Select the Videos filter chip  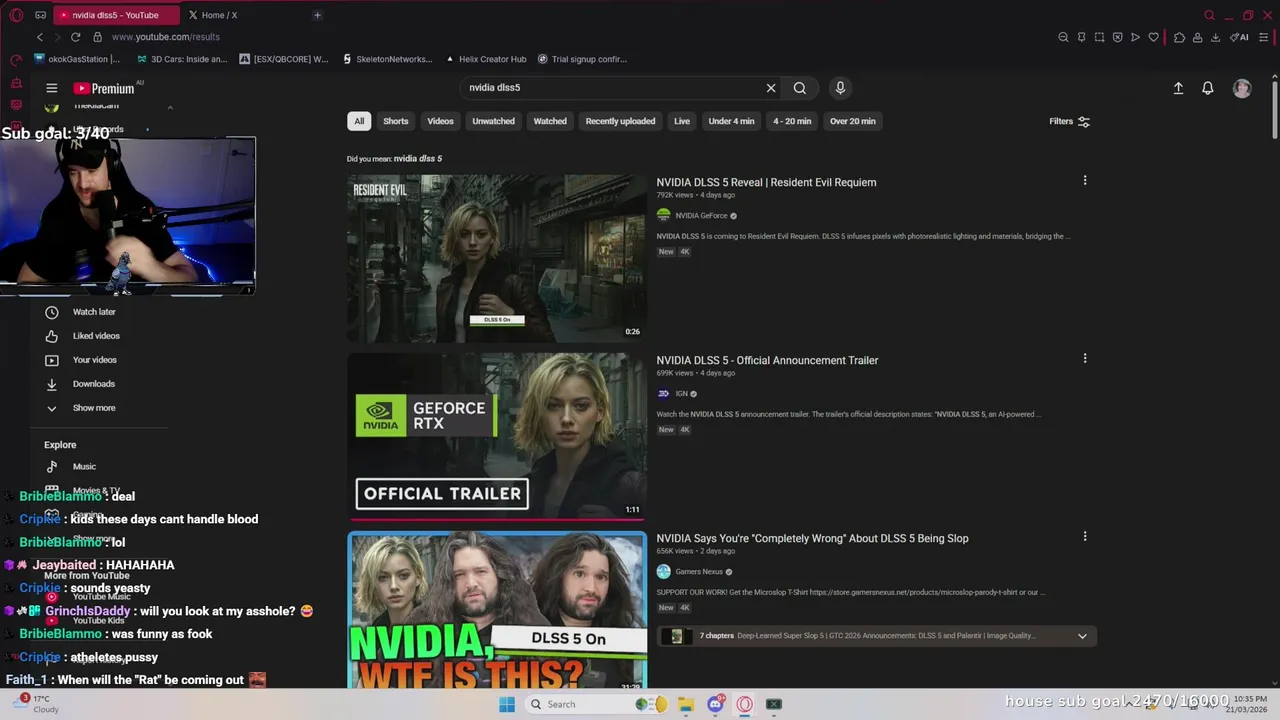coord(440,121)
